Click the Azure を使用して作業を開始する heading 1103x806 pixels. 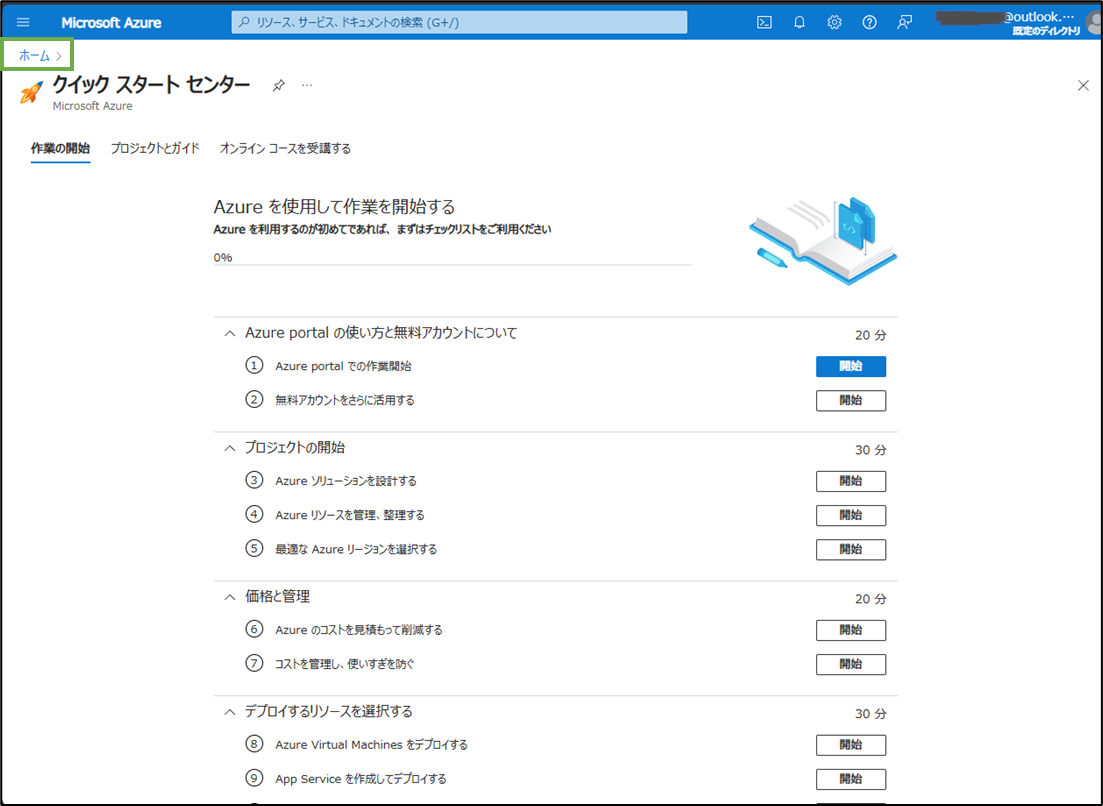point(334,207)
